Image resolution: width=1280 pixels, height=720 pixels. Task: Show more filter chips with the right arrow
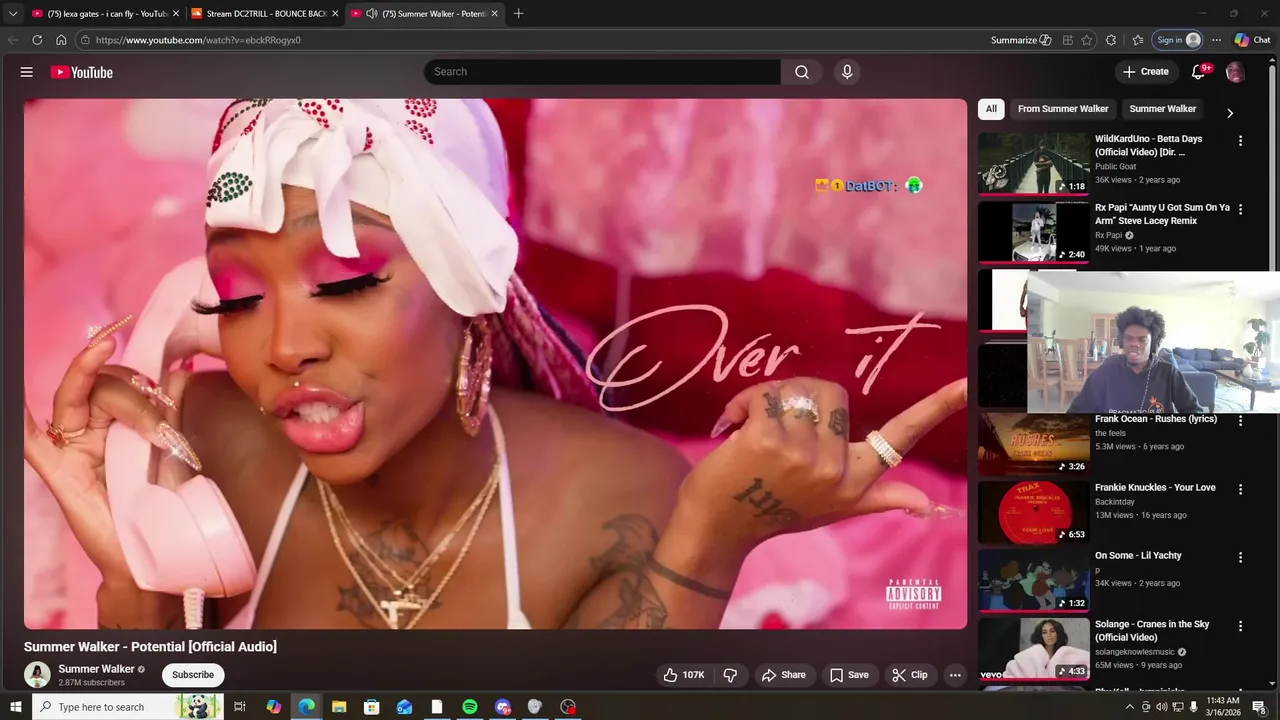pos(1230,113)
